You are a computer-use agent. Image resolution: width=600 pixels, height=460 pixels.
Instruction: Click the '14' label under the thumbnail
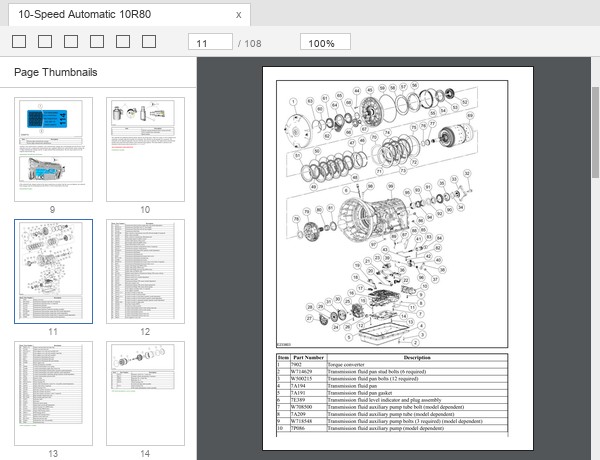pyautogui.click(x=145, y=454)
